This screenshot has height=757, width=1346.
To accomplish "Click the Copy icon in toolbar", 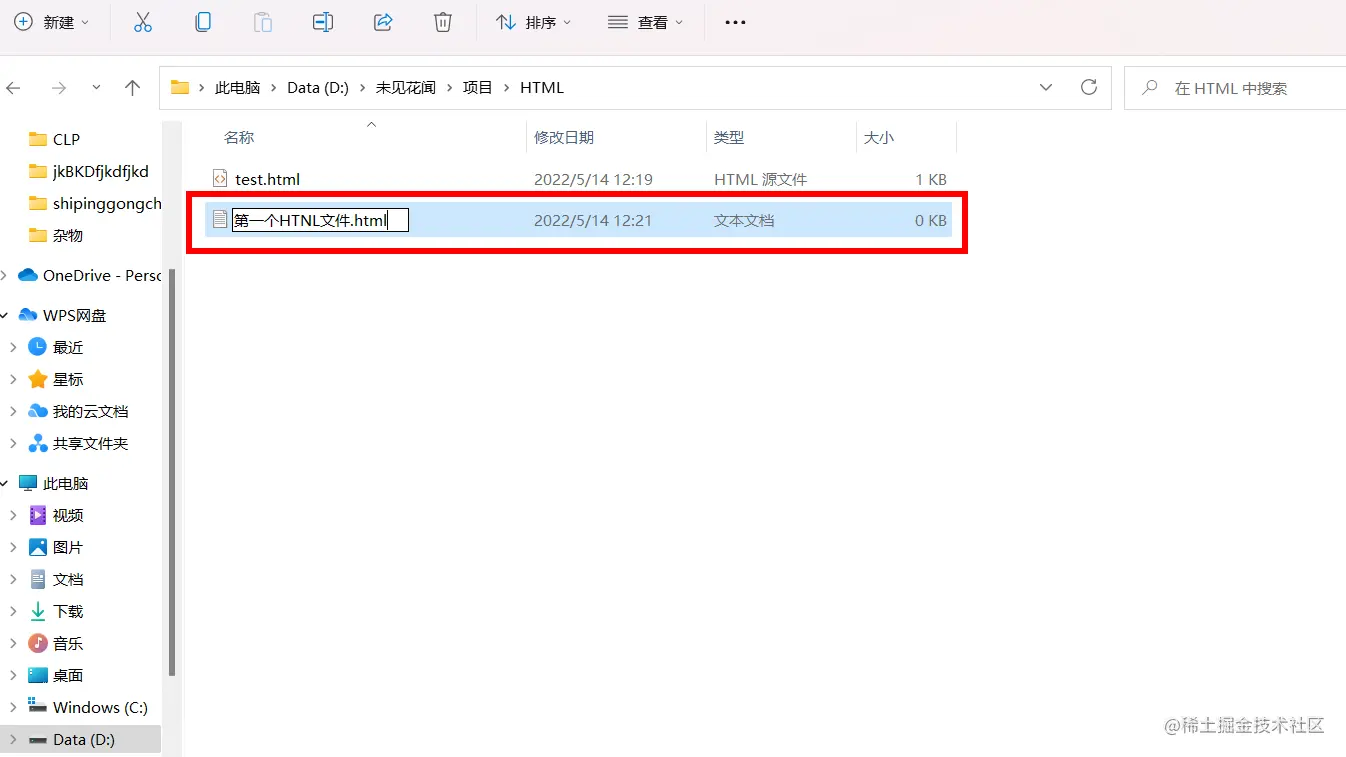I will (203, 22).
